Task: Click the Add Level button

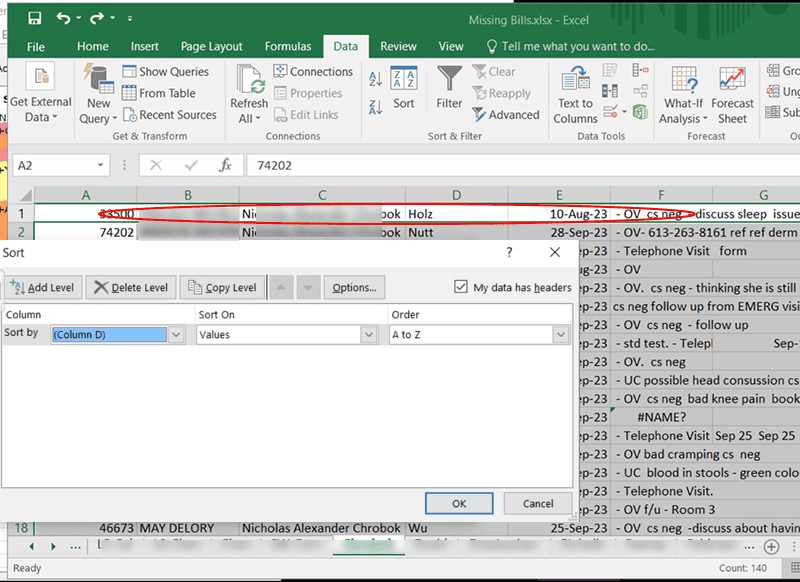Action: coord(42,288)
